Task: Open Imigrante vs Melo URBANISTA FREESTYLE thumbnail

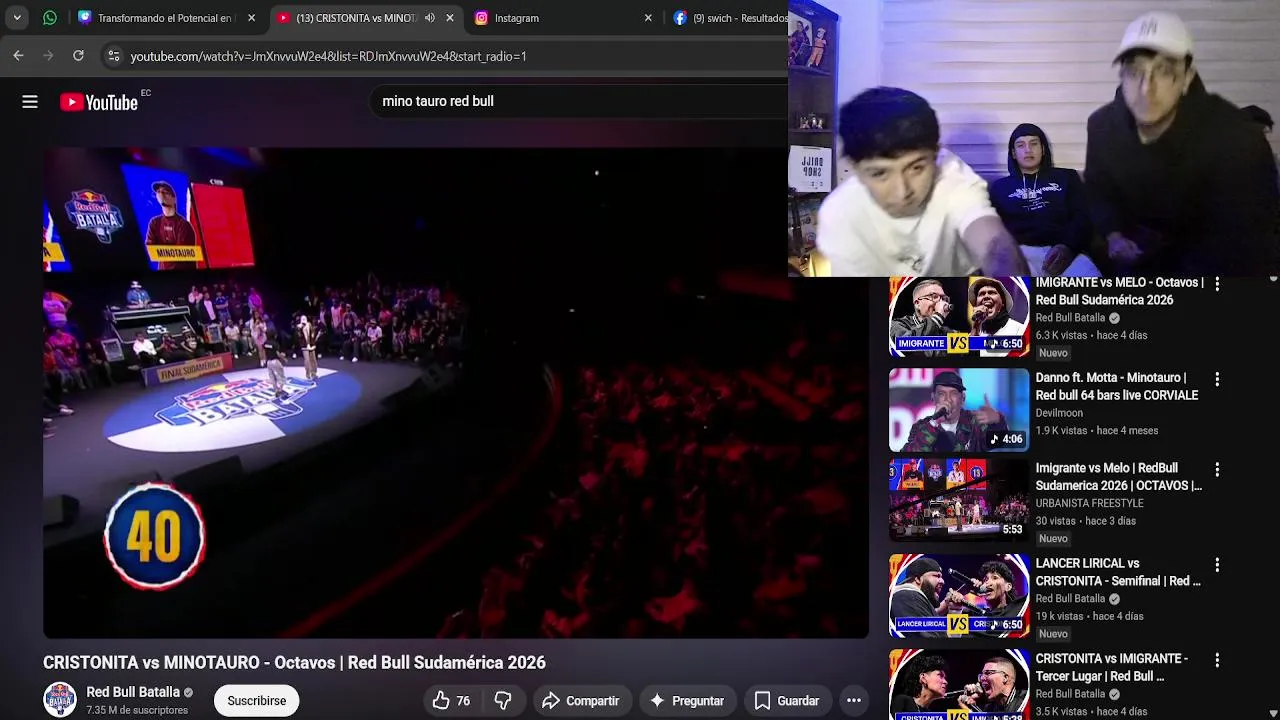Action: [x=959, y=500]
